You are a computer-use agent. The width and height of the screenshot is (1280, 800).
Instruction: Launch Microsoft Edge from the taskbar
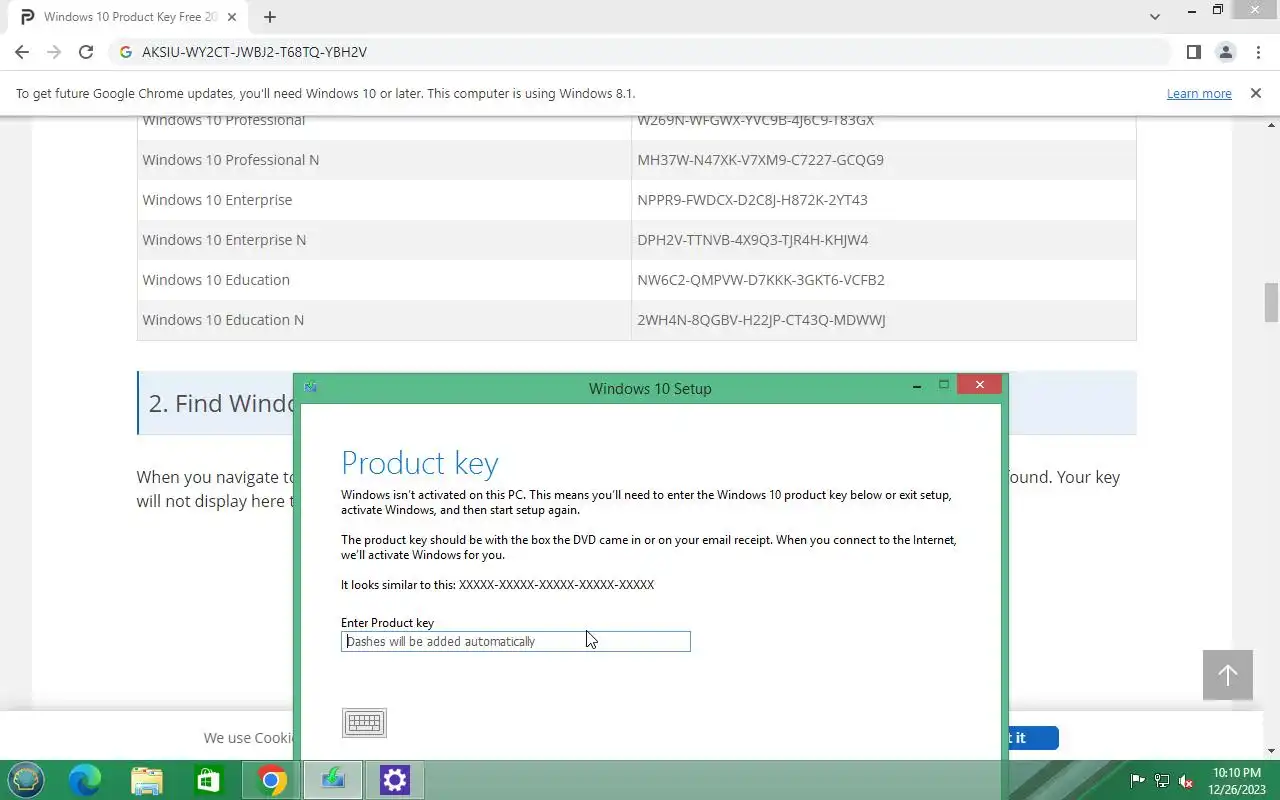(85, 780)
